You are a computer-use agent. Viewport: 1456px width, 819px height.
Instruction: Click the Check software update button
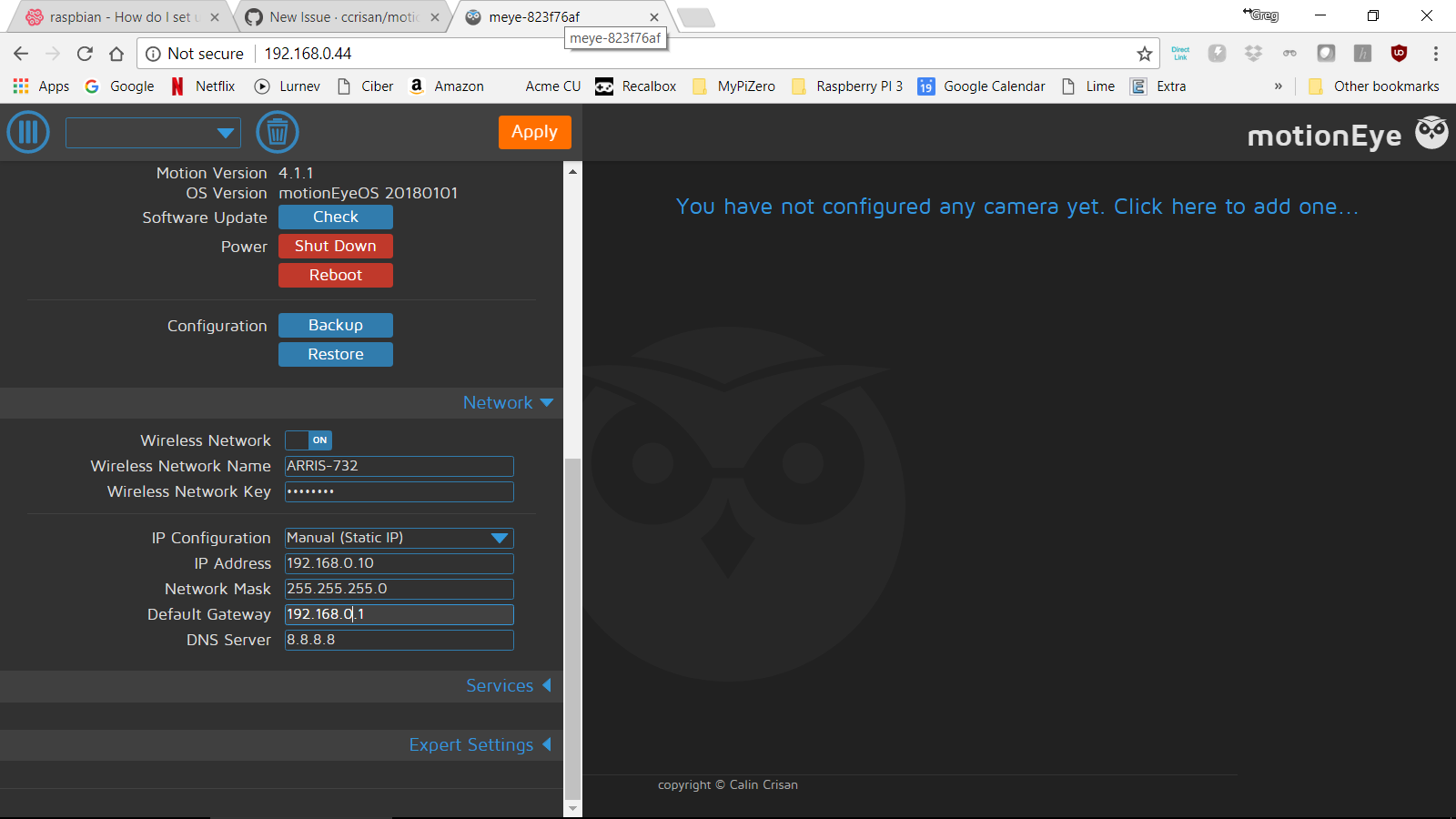pyautogui.click(x=335, y=217)
